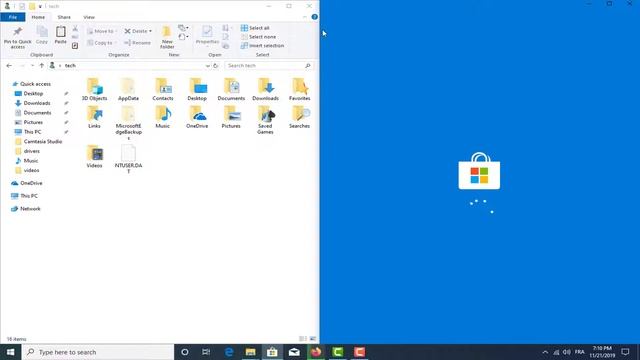Image resolution: width=640 pixels, height=360 pixels.
Task: Select the Saved Games folder
Action: tap(265, 120)
